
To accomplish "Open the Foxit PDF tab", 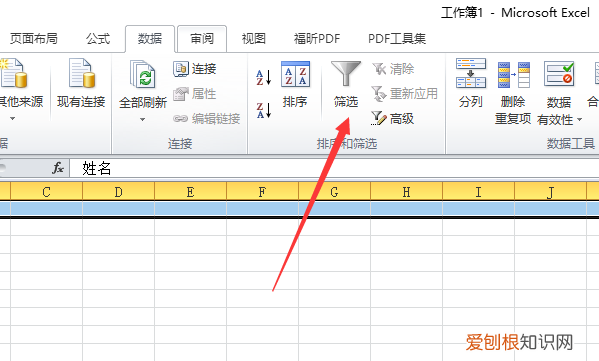I will [317, 39].
